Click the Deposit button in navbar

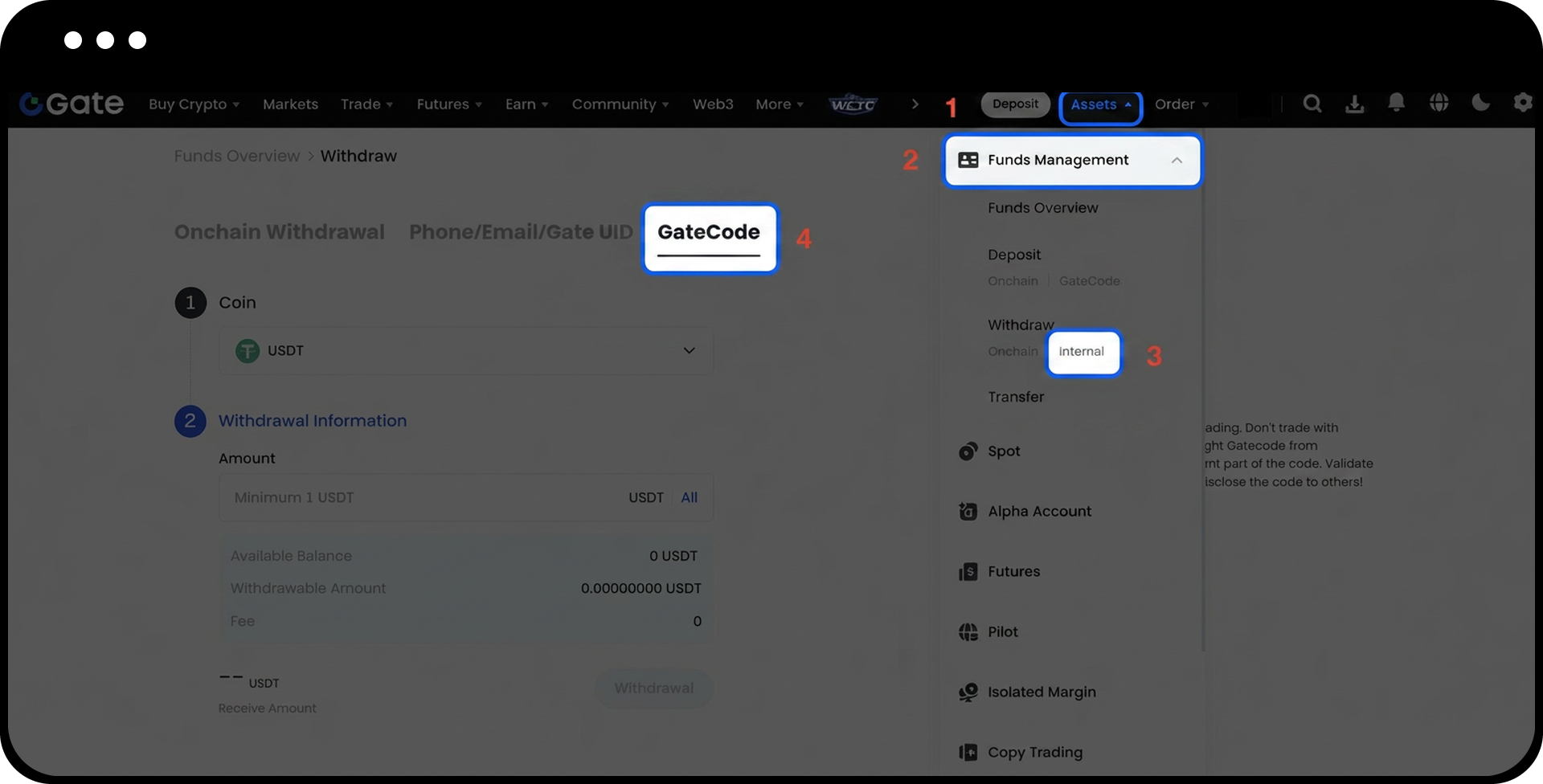coord(1015,104)
